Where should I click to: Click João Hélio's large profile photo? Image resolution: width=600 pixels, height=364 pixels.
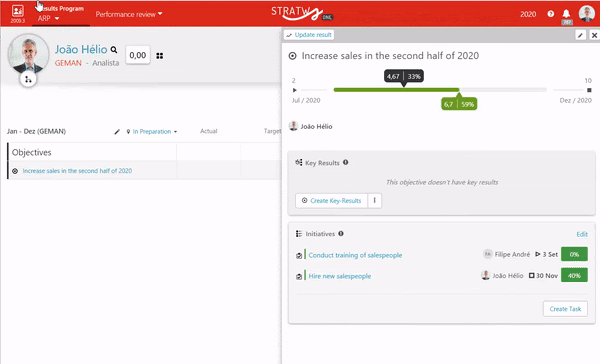pos(28,54)
